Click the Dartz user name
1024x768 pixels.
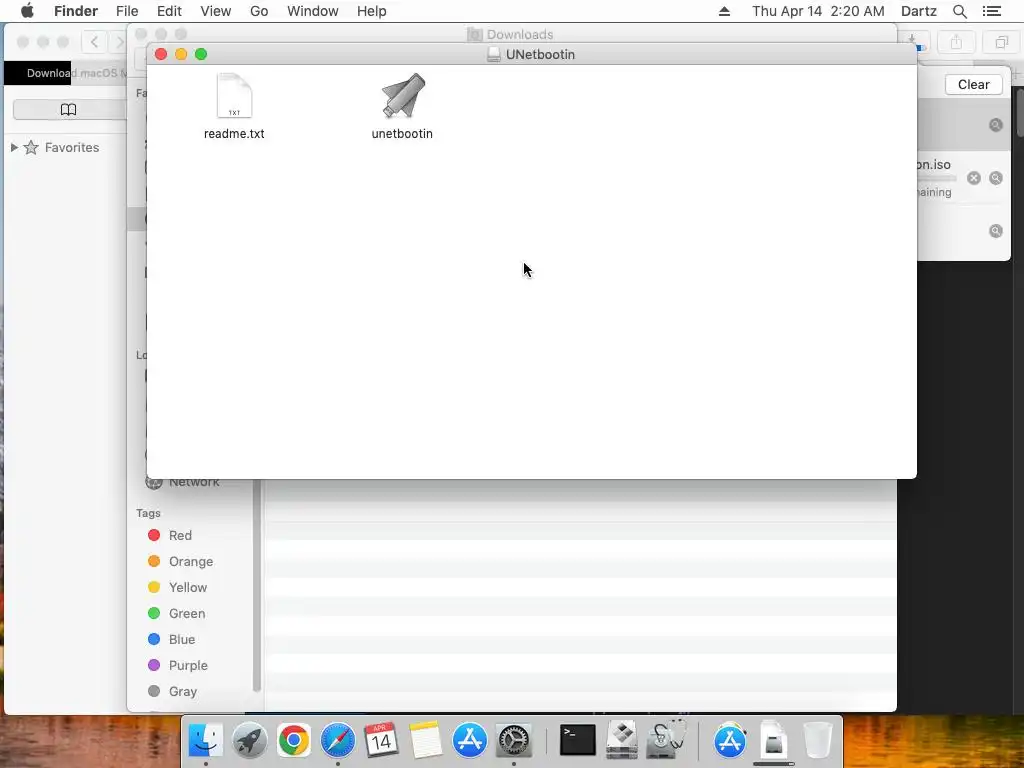[x=919, y=11]
